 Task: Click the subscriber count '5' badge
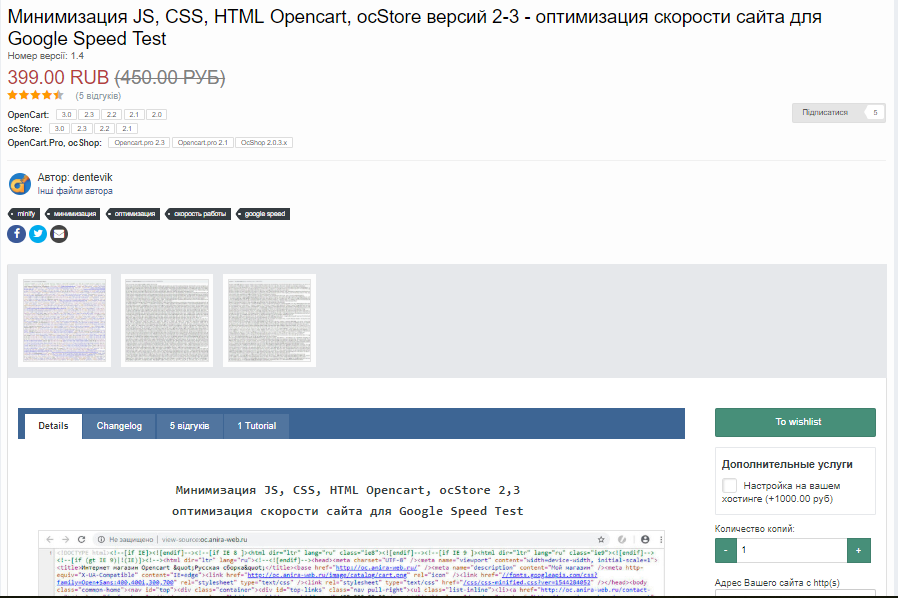coord(875,113)
